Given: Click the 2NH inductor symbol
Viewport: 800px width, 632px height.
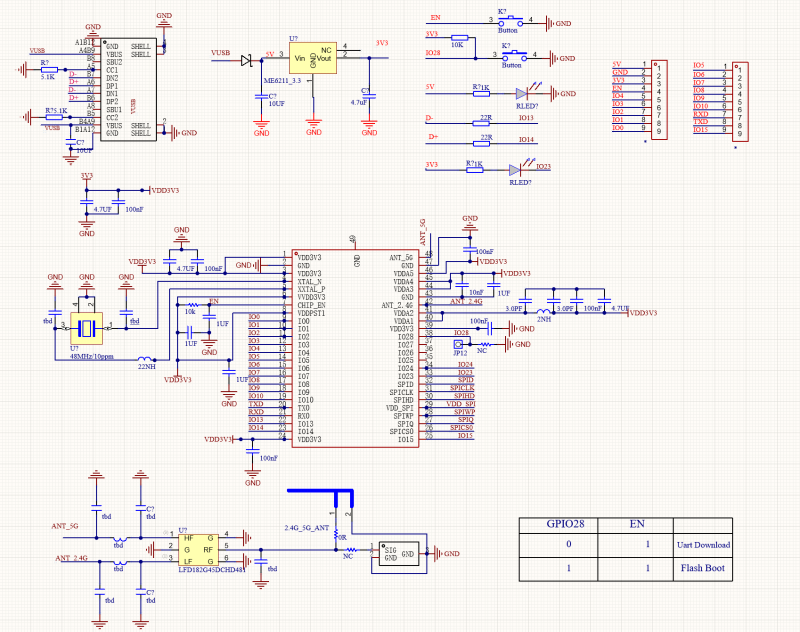Looking at the screenshot, I should pos(544,312).
